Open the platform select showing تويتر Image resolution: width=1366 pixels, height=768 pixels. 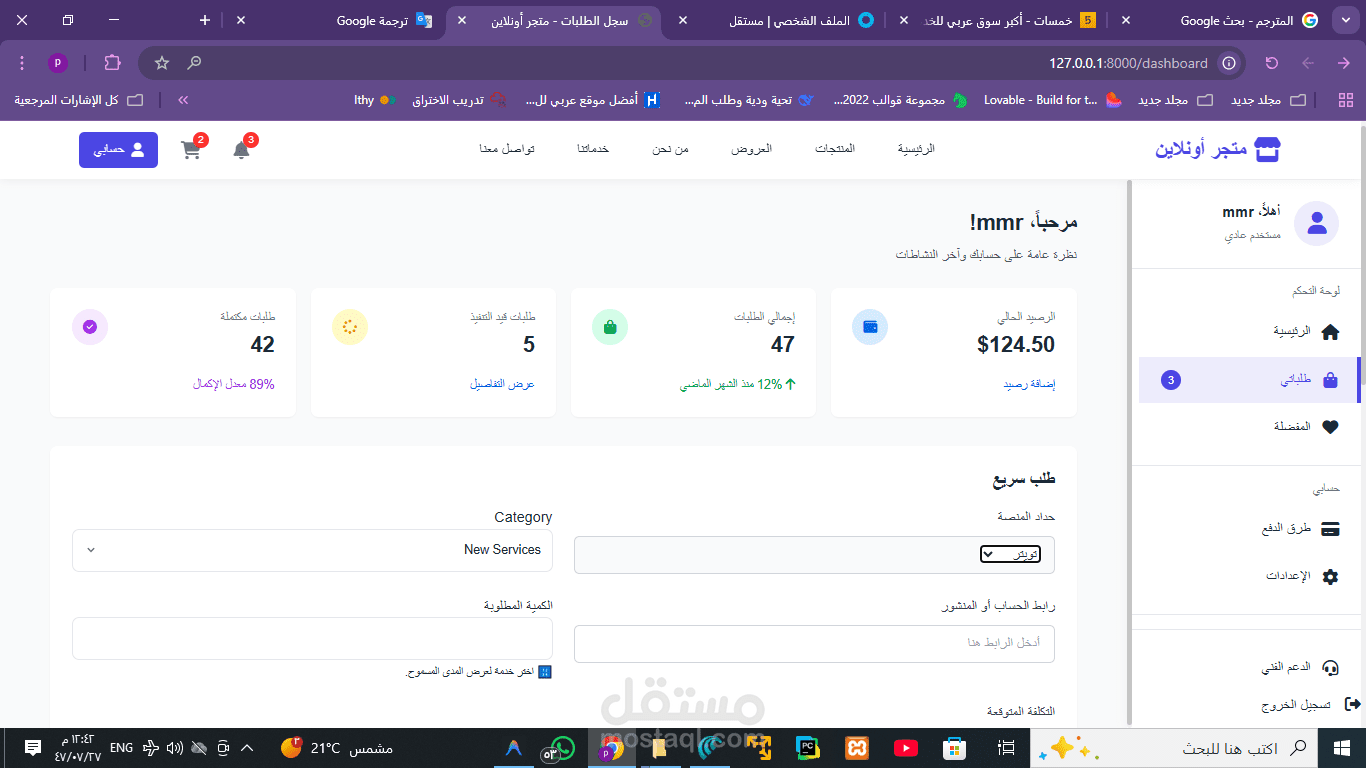point(1010,554)
